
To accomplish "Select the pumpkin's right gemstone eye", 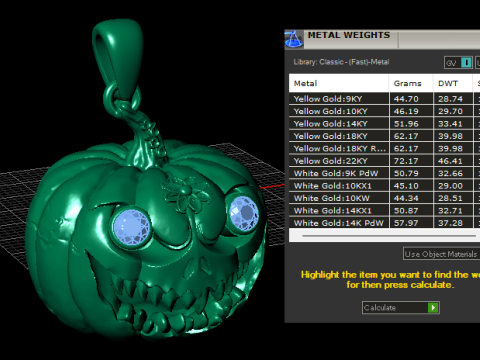I will tap(244, 213).
